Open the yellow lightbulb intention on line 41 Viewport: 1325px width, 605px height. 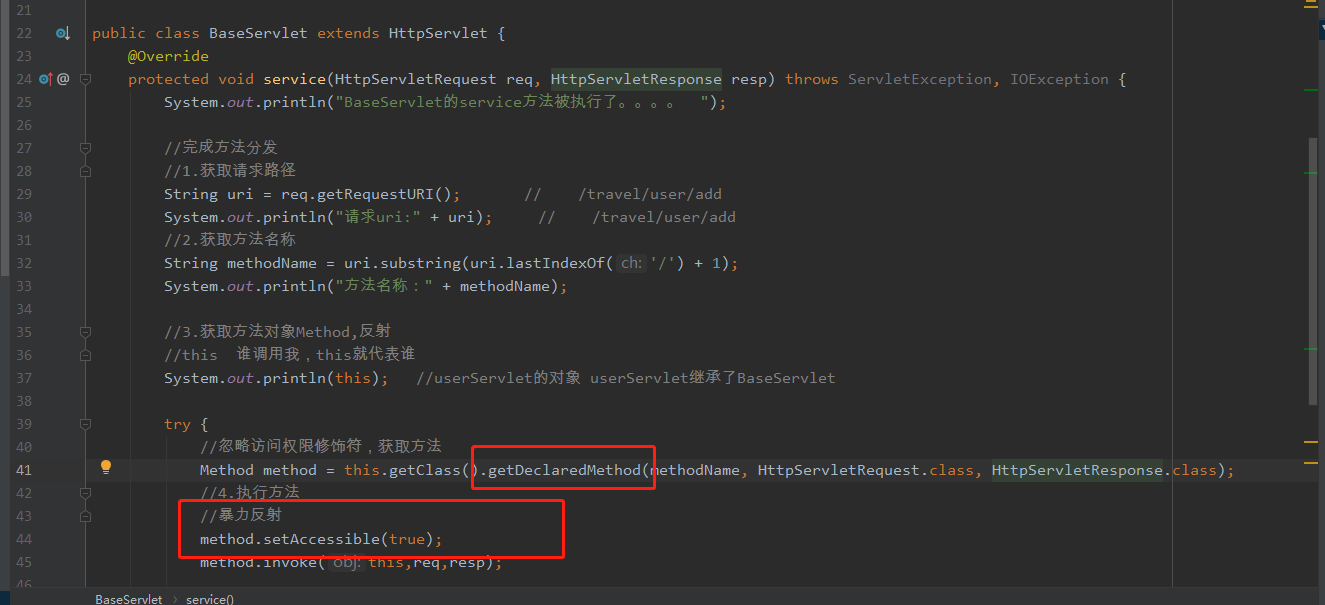click(x=106, y=467)
